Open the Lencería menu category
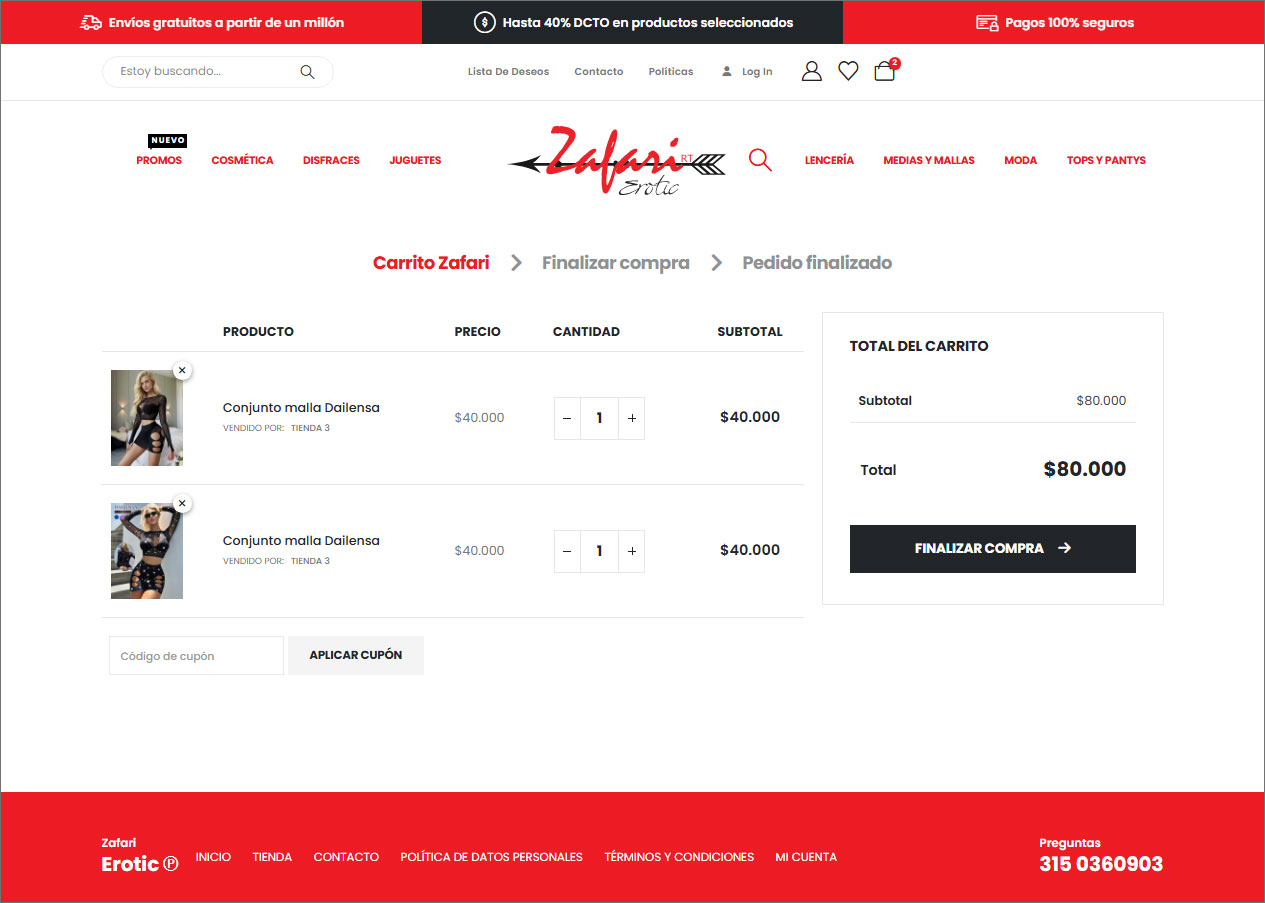 coord(829,160)
